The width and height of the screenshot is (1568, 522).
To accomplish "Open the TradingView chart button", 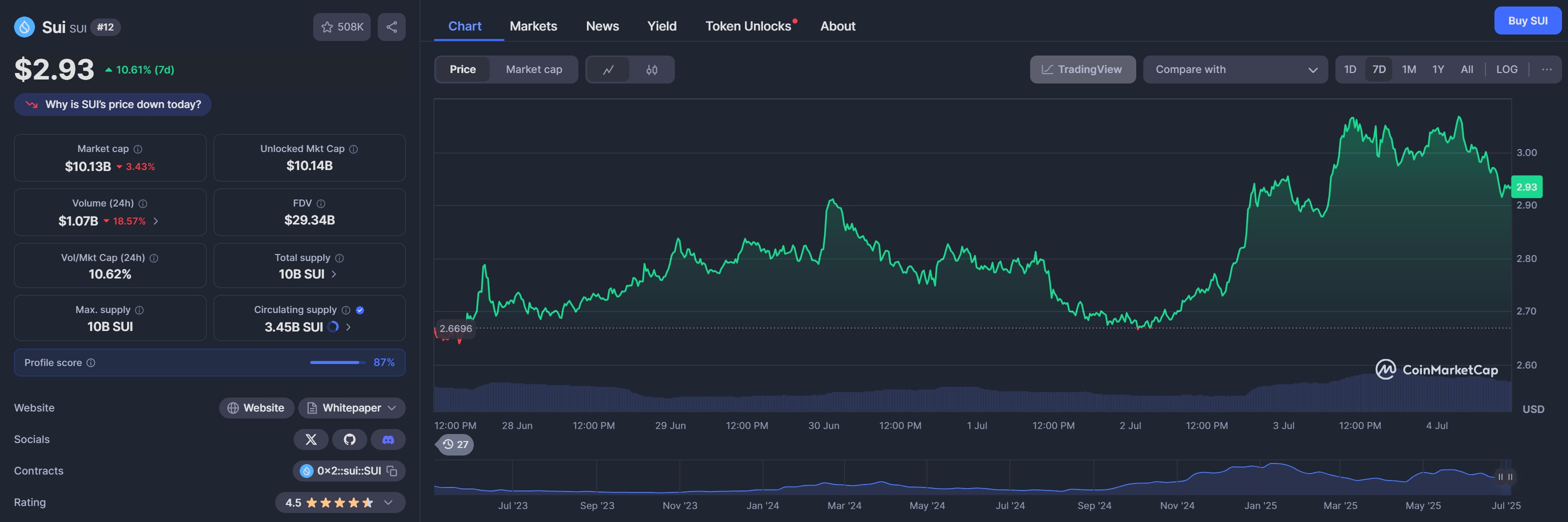I will 1082,69.
